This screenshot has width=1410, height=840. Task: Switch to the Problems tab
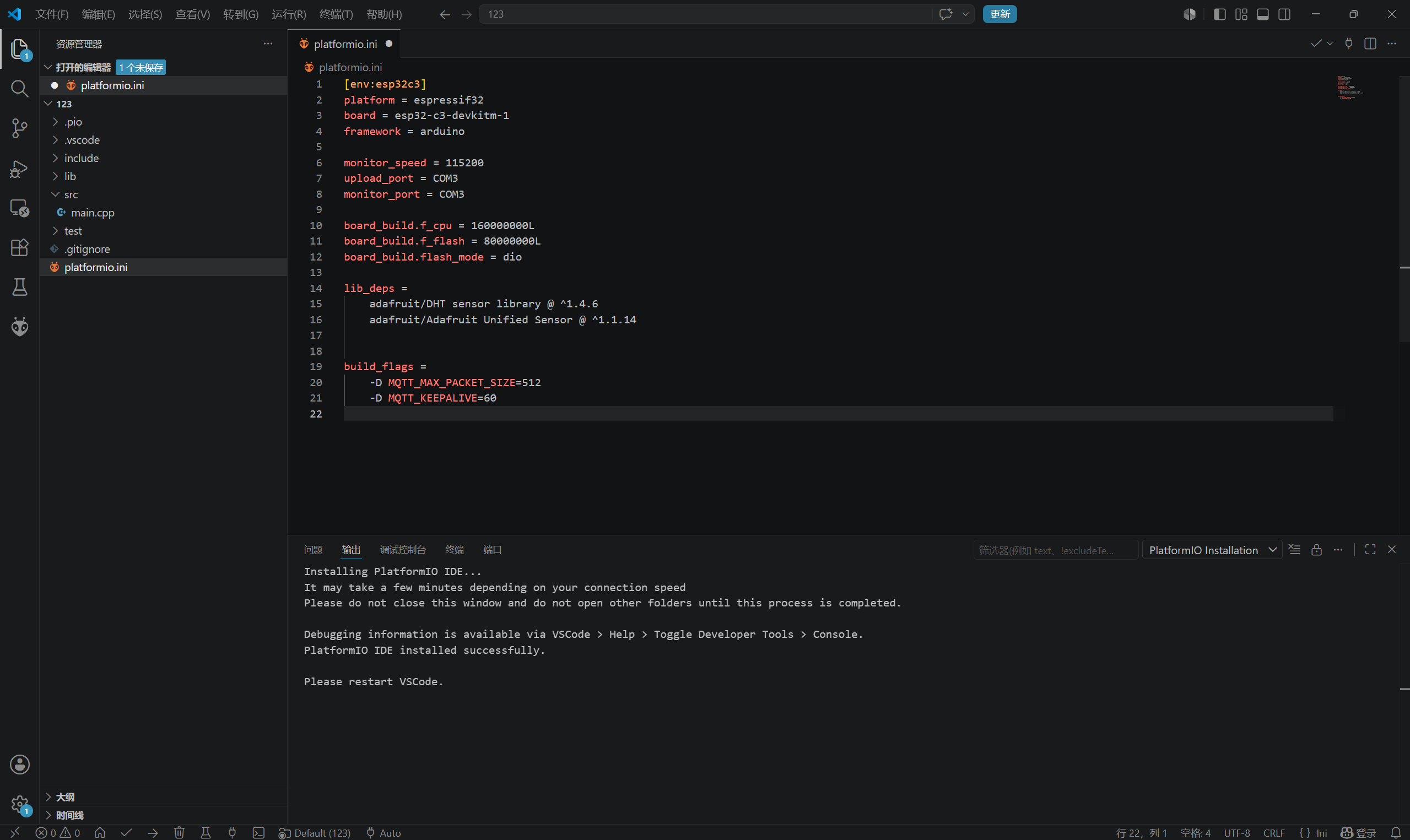pos(313,550)
